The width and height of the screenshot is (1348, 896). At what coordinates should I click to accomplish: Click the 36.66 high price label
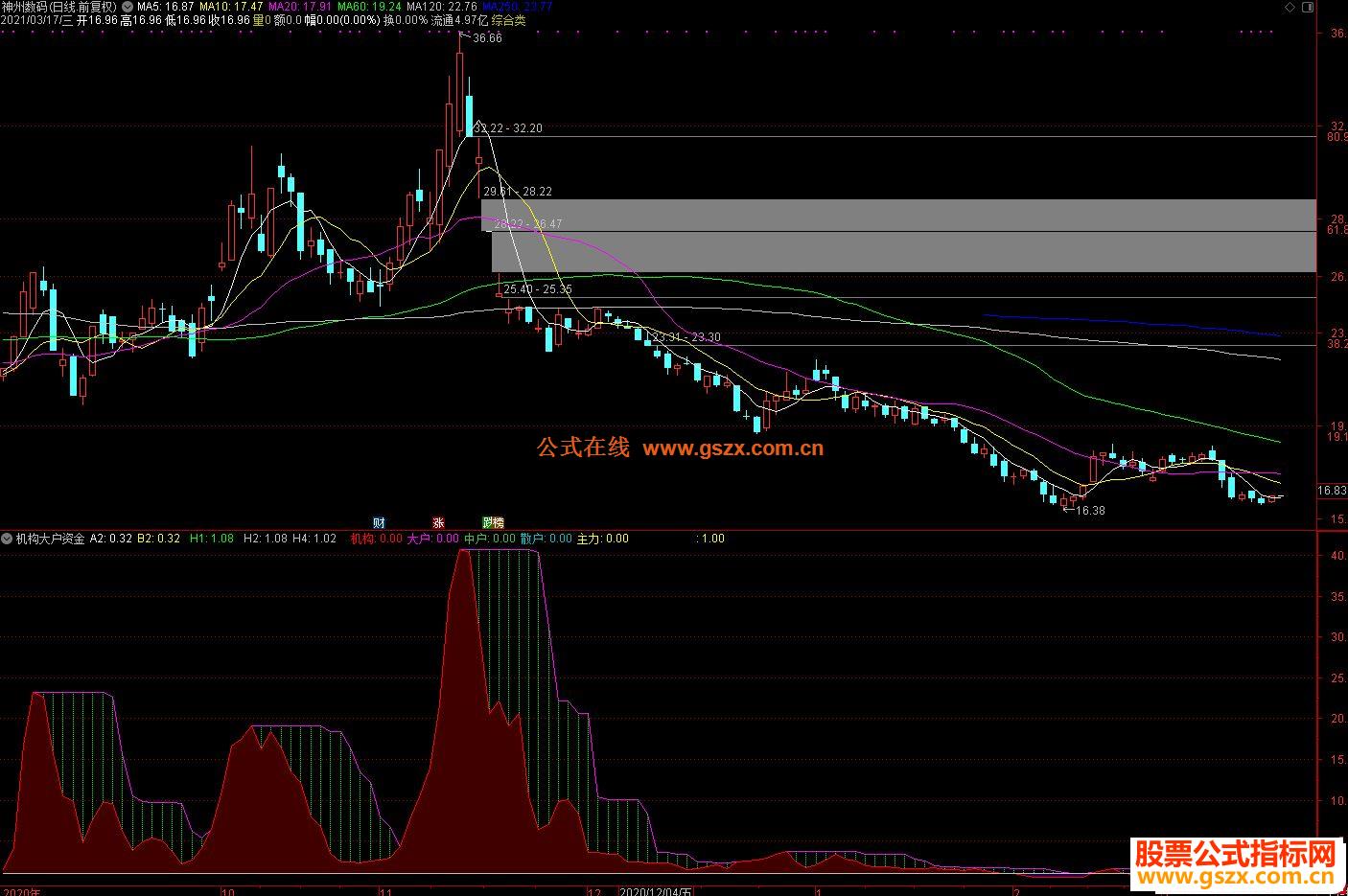487,38
